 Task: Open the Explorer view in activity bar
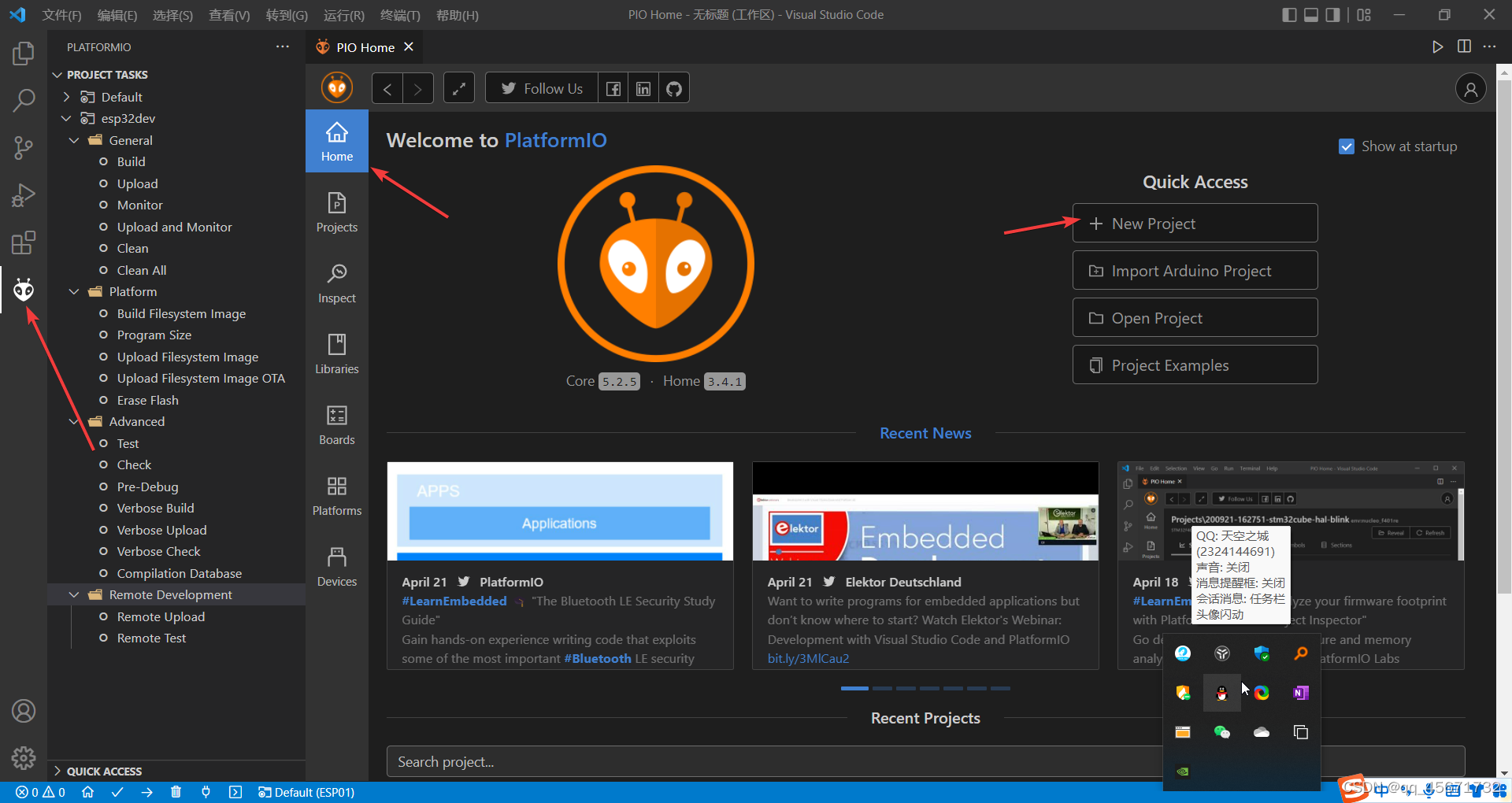[24, 54]
